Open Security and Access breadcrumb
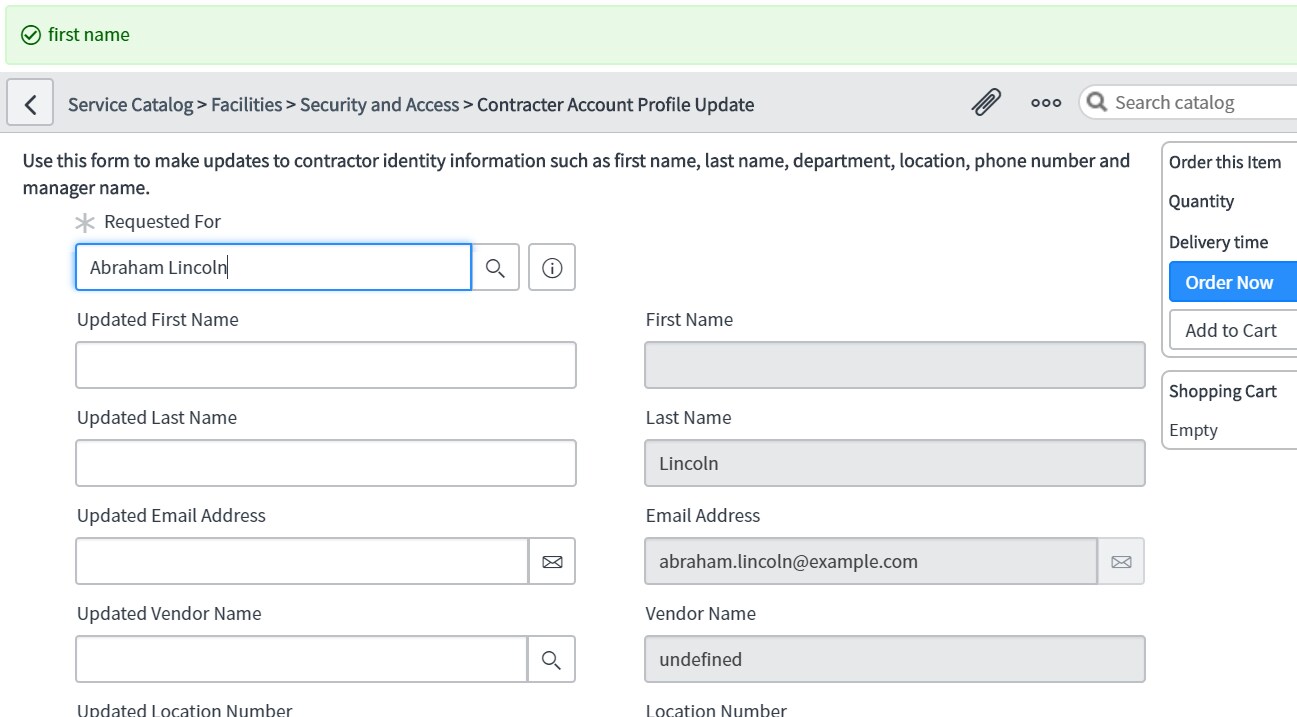Image resolution: width=1297 pixels, height=717 pixels. click(x=379, y=105)
